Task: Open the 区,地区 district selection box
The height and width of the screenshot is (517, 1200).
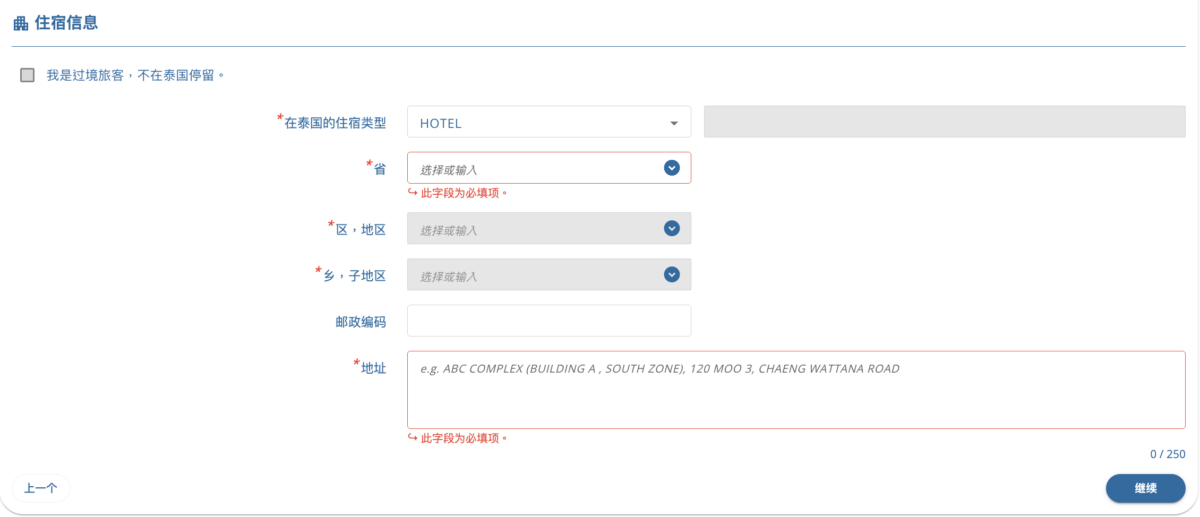Action: click(x=535, y=229)
